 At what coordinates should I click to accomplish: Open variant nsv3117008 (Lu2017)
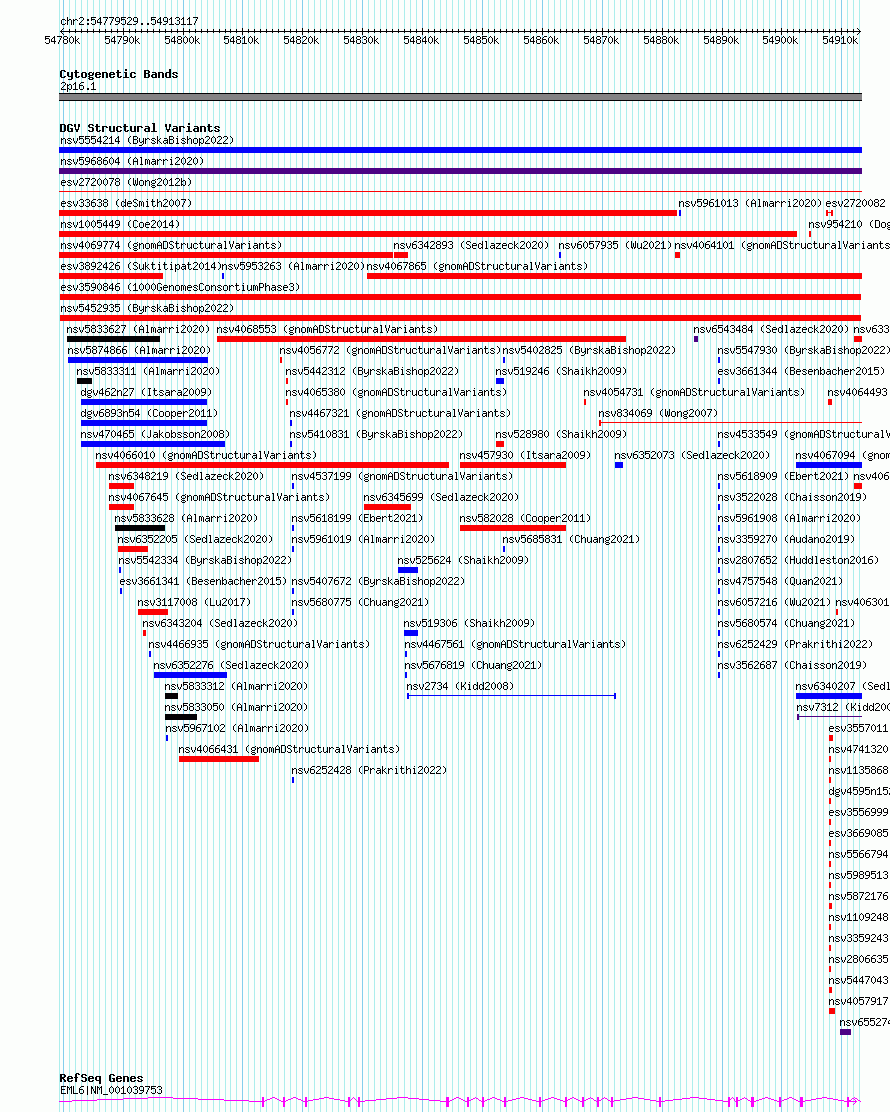194,603
